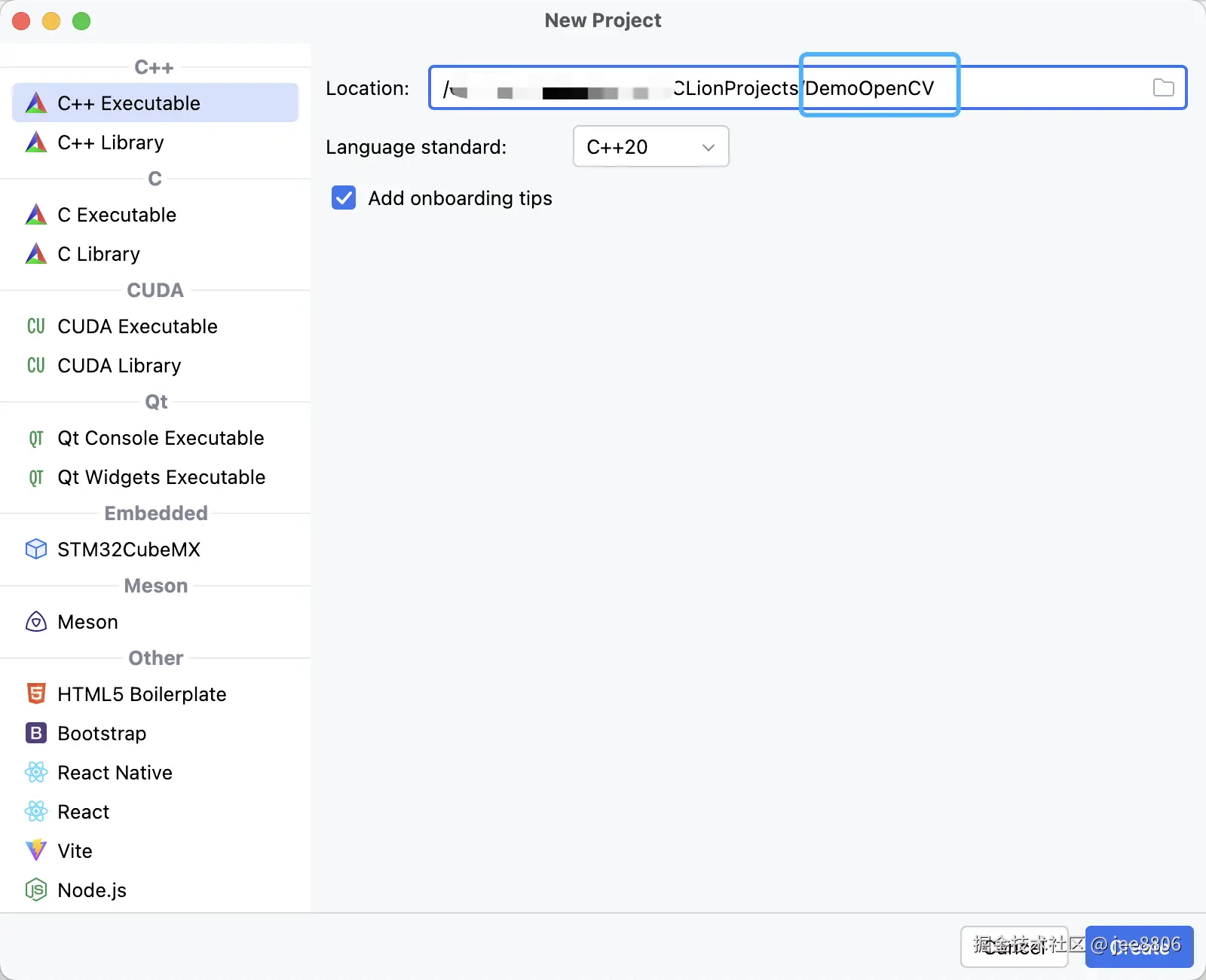The image size is (1206, 980).
Task: Open the Language standard dropdown
Action: click(650, 146)
